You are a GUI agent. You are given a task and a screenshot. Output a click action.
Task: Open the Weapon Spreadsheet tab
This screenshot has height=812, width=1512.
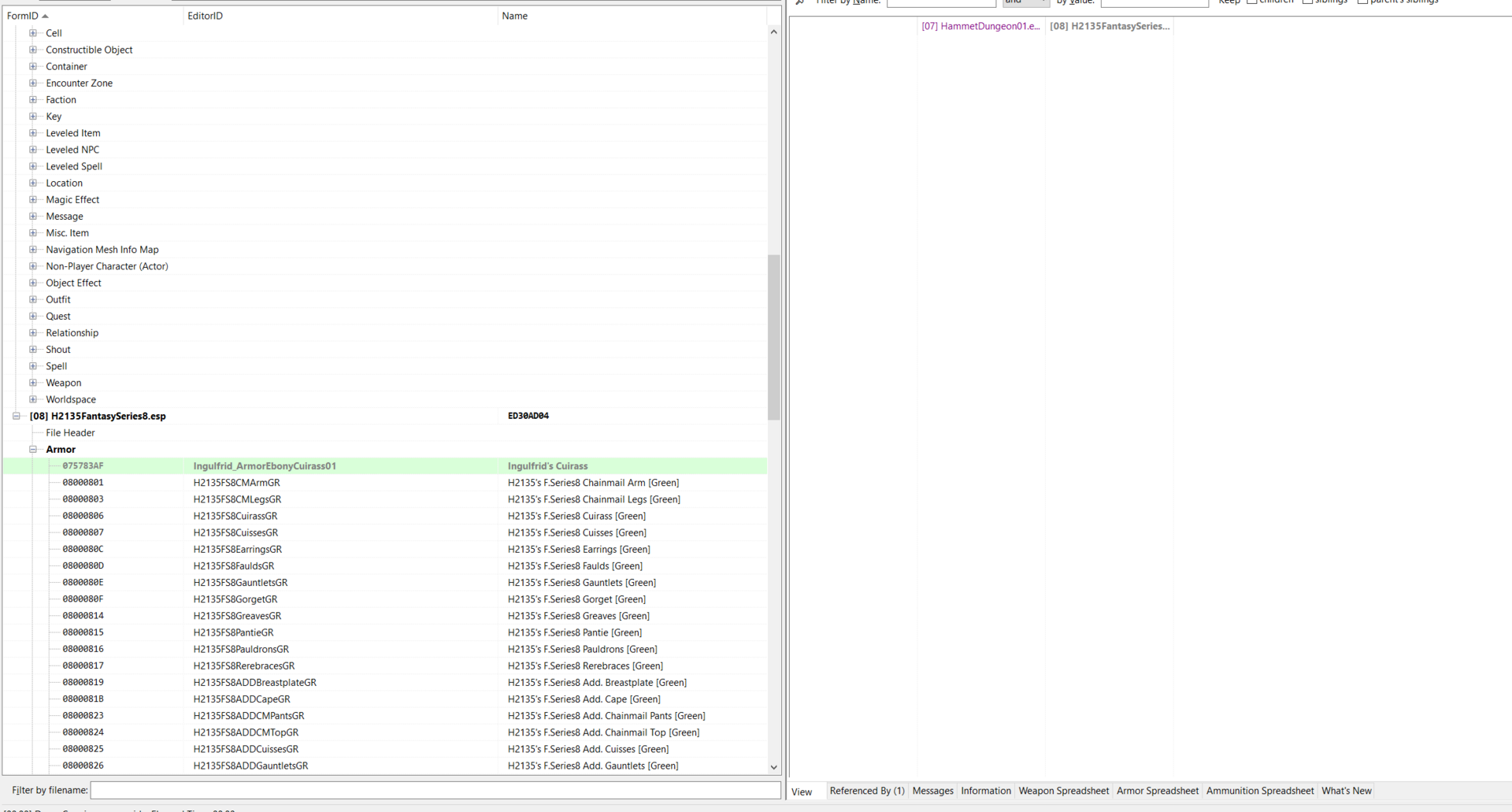point(1064,791)
